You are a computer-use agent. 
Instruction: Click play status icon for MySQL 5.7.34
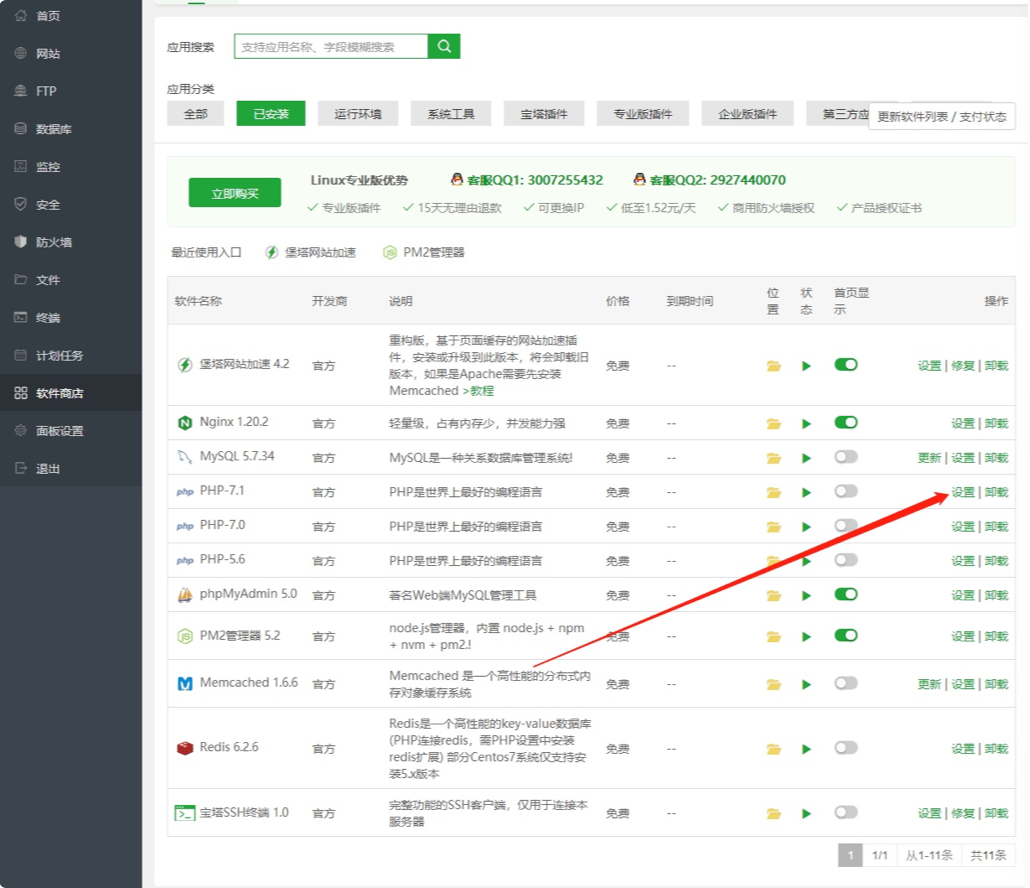[806, 458]
